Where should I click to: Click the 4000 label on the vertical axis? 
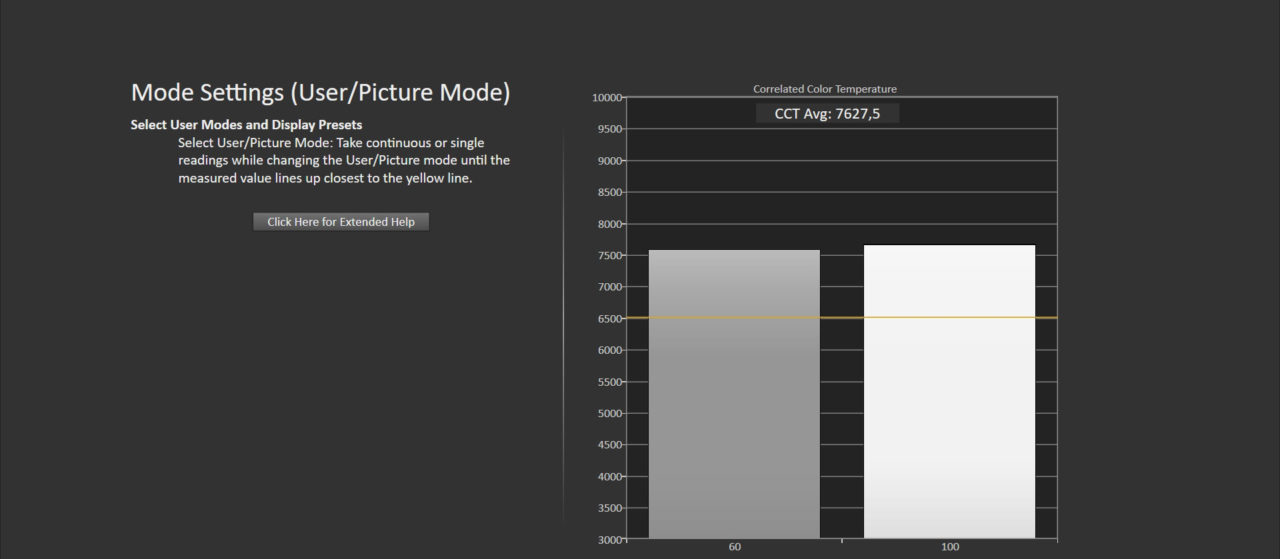pyautogui.click(x=609, y=477)
